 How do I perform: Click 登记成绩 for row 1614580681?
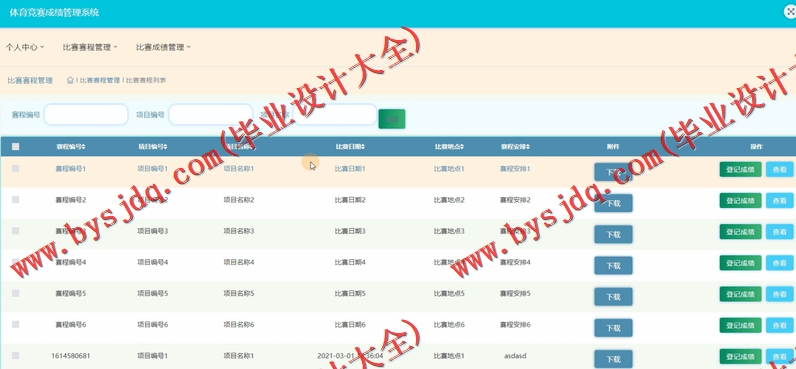[x=740, y=356]
